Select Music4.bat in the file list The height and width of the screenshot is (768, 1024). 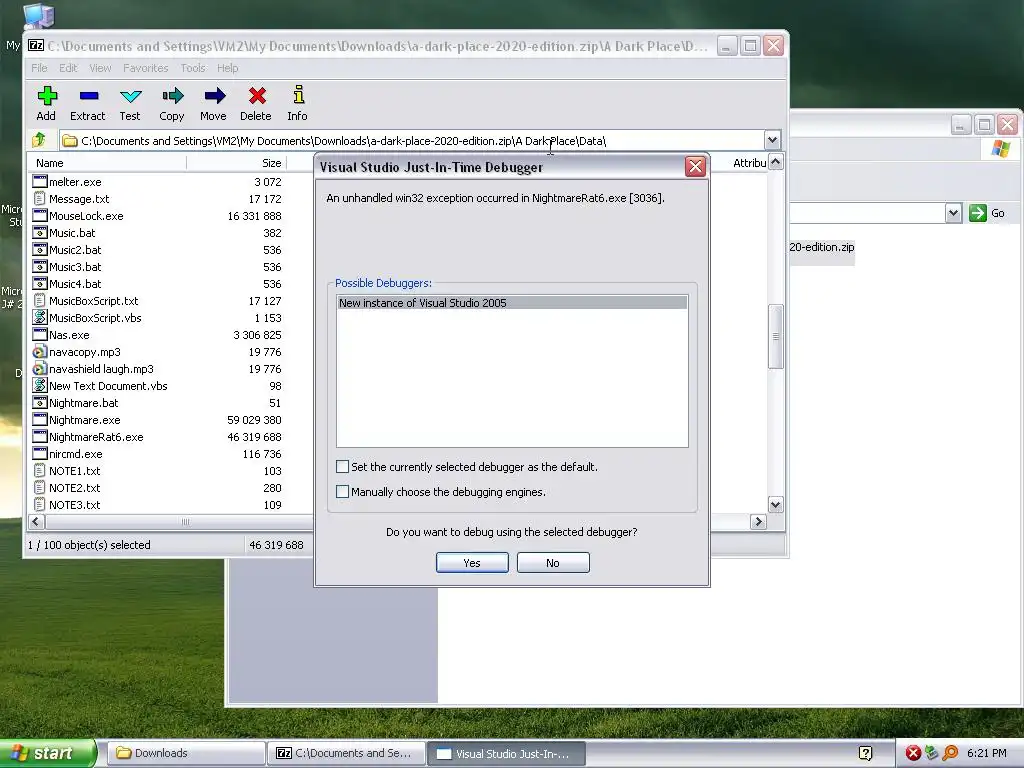(75, 284)
